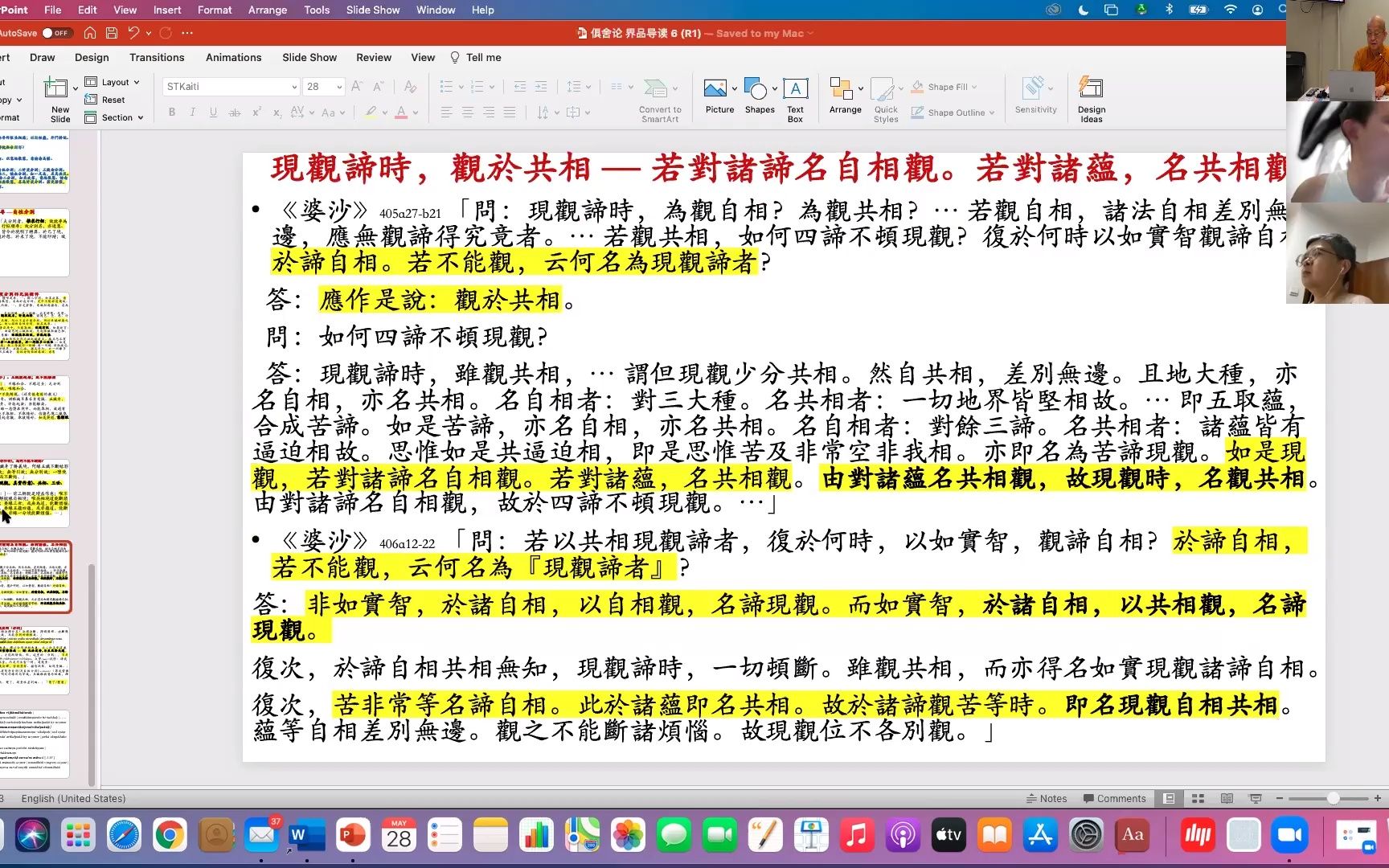Apply numbered list formatting
The width and height of the screenshot is (1389, 868).
point(477,86)
